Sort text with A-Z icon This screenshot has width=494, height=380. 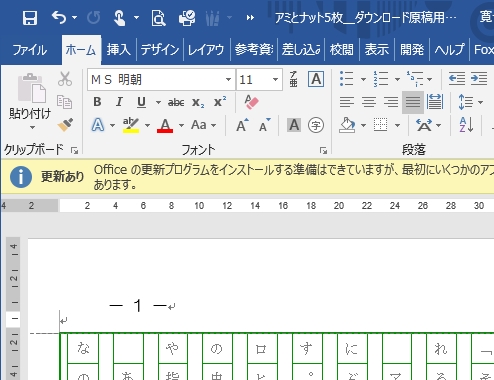coord(466,125)
